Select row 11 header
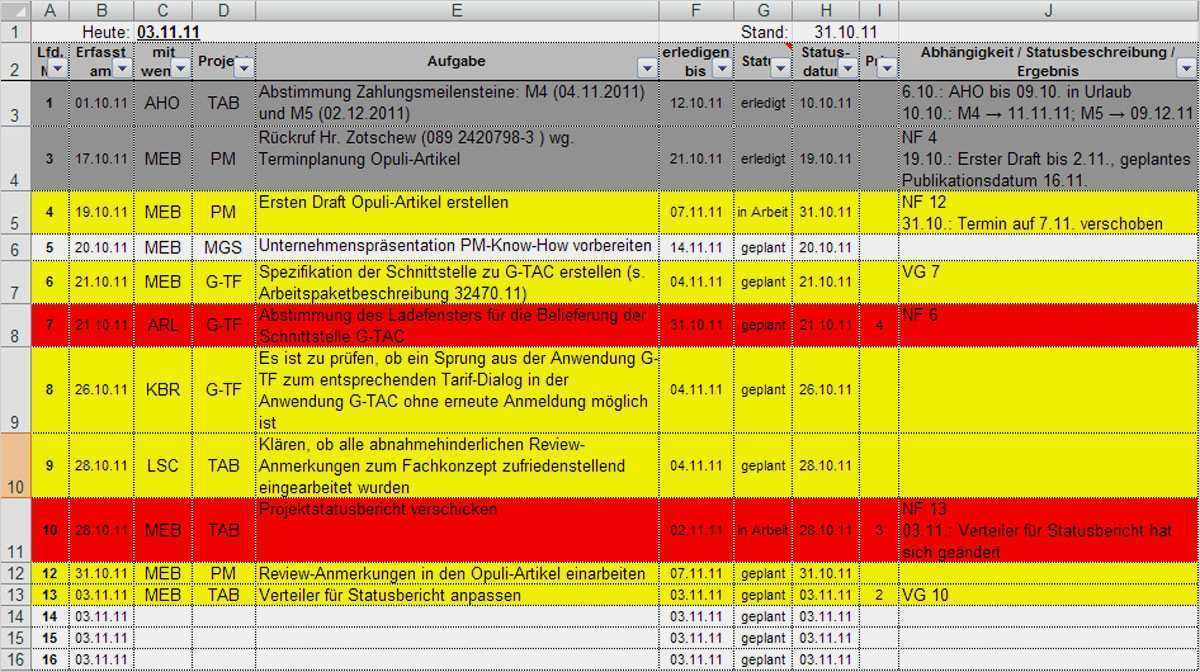This screenshot has width=1200, height=672. point(15,530)
